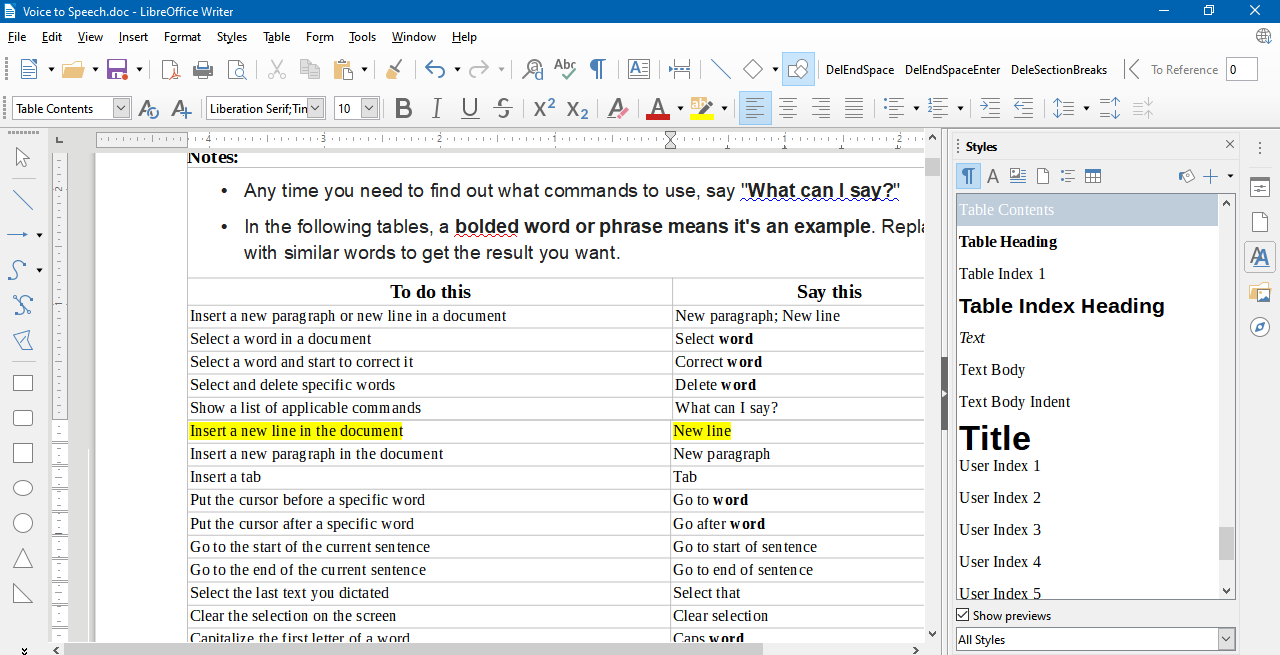Open the All Styles filter dropdown
1280x655 pixels.
point(1224,639)
